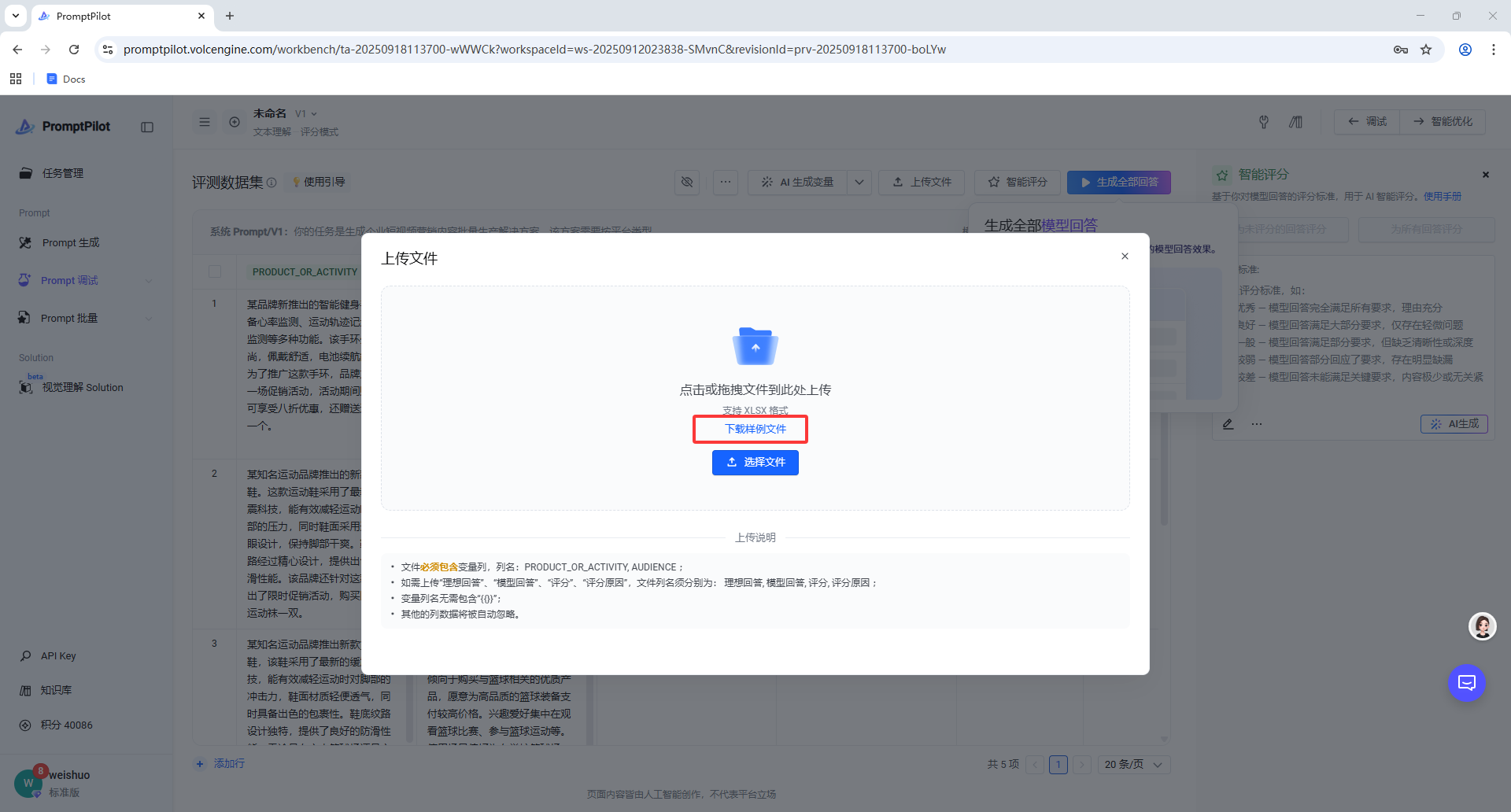This screenshot has width=1511, height=812.
Task: Click the password key icon in address bar
Action: click(1401, 50)
